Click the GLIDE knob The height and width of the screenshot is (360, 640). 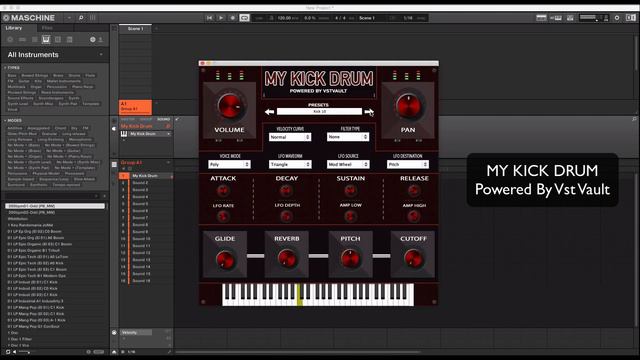(224, 260)
